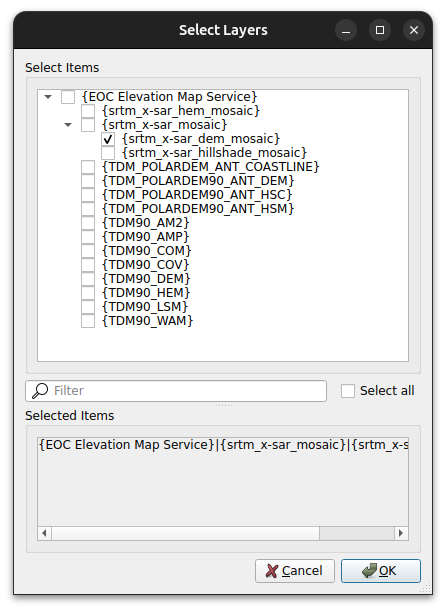Screen dimensions: 446x611
Task: Confirm selection with the OK button
Action: (381, 571)
